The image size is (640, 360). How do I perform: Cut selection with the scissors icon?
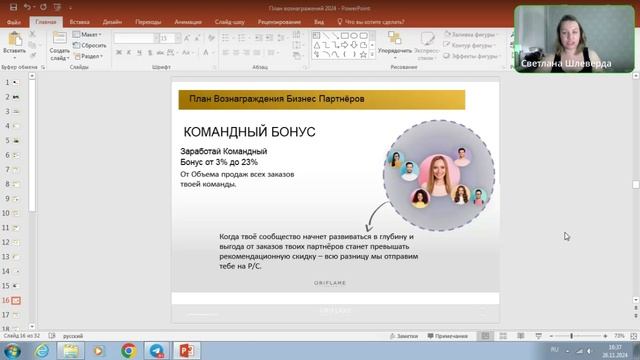[33, 34]
